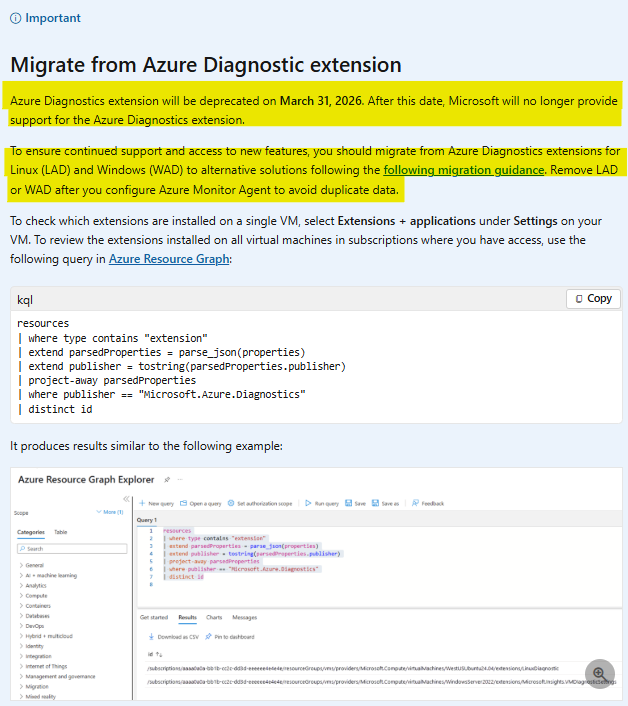Click the New query label
Screen dimensions: 628x706
(x=161, y=503)
